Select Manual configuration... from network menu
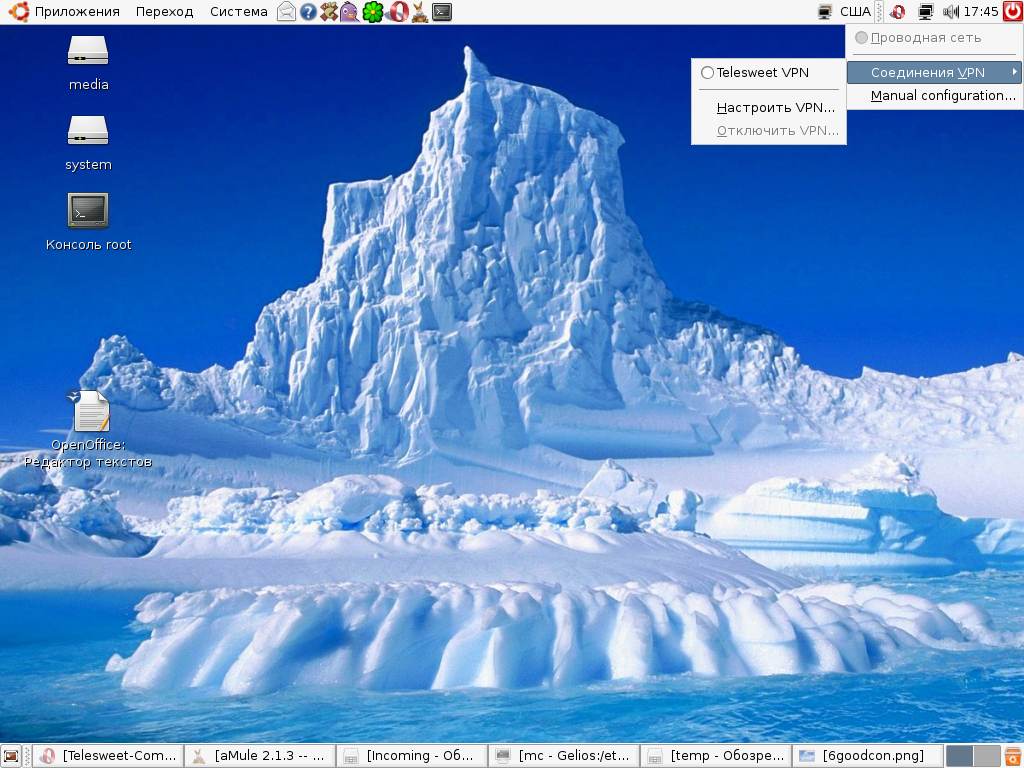The image size is (1024, 768). pos(942,96)
